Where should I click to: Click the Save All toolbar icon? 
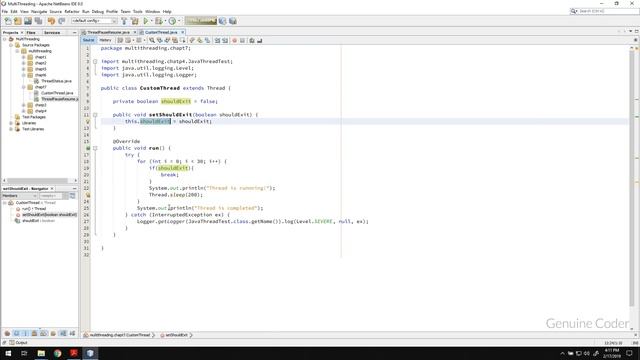pos(38,21)
